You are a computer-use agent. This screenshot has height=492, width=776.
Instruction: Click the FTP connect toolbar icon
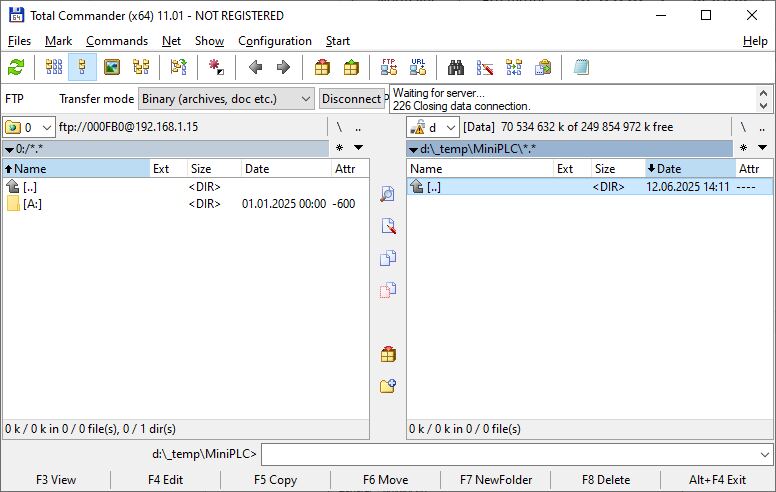(389, 68)
